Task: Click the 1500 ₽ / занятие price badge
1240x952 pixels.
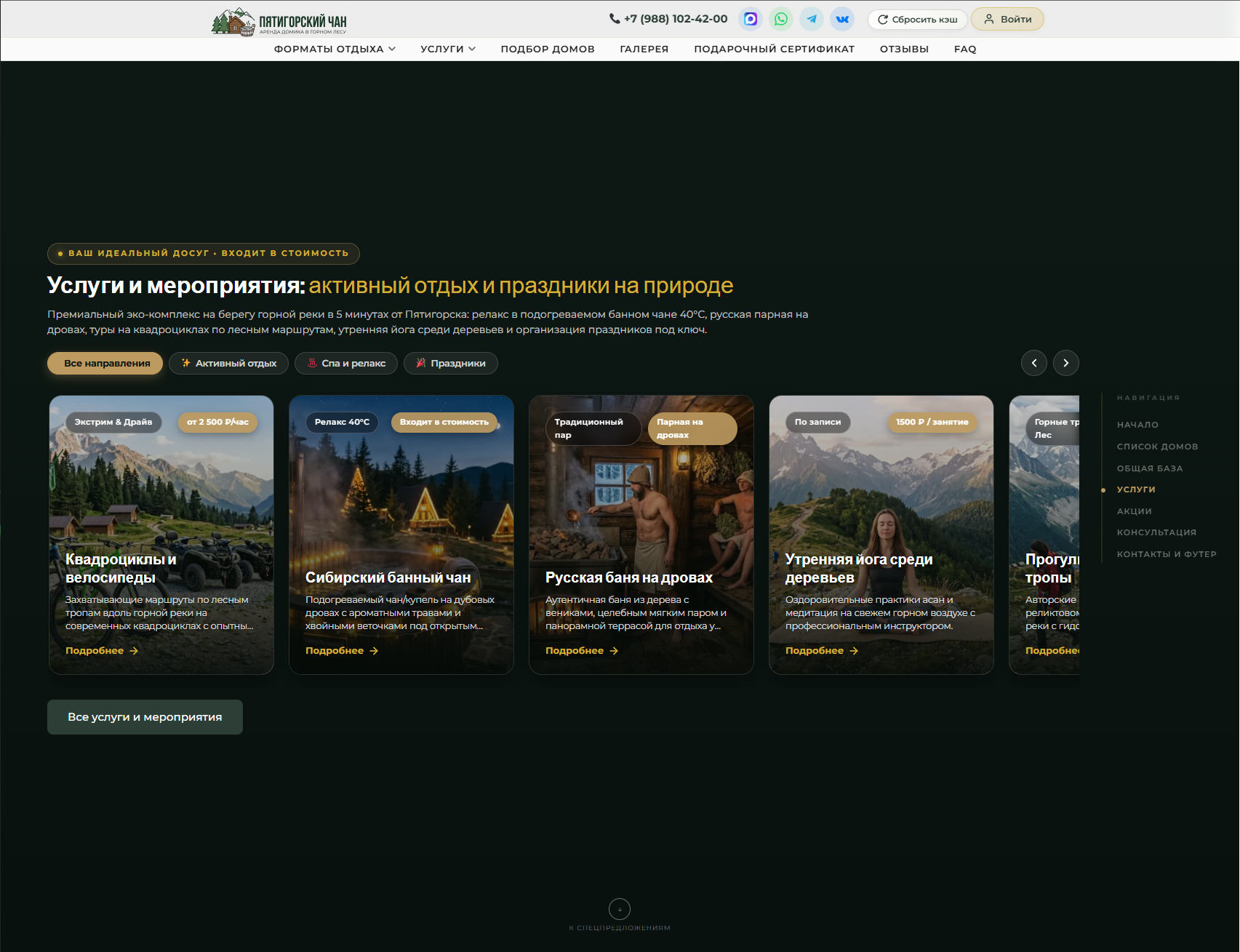Action: pos(932,423)
